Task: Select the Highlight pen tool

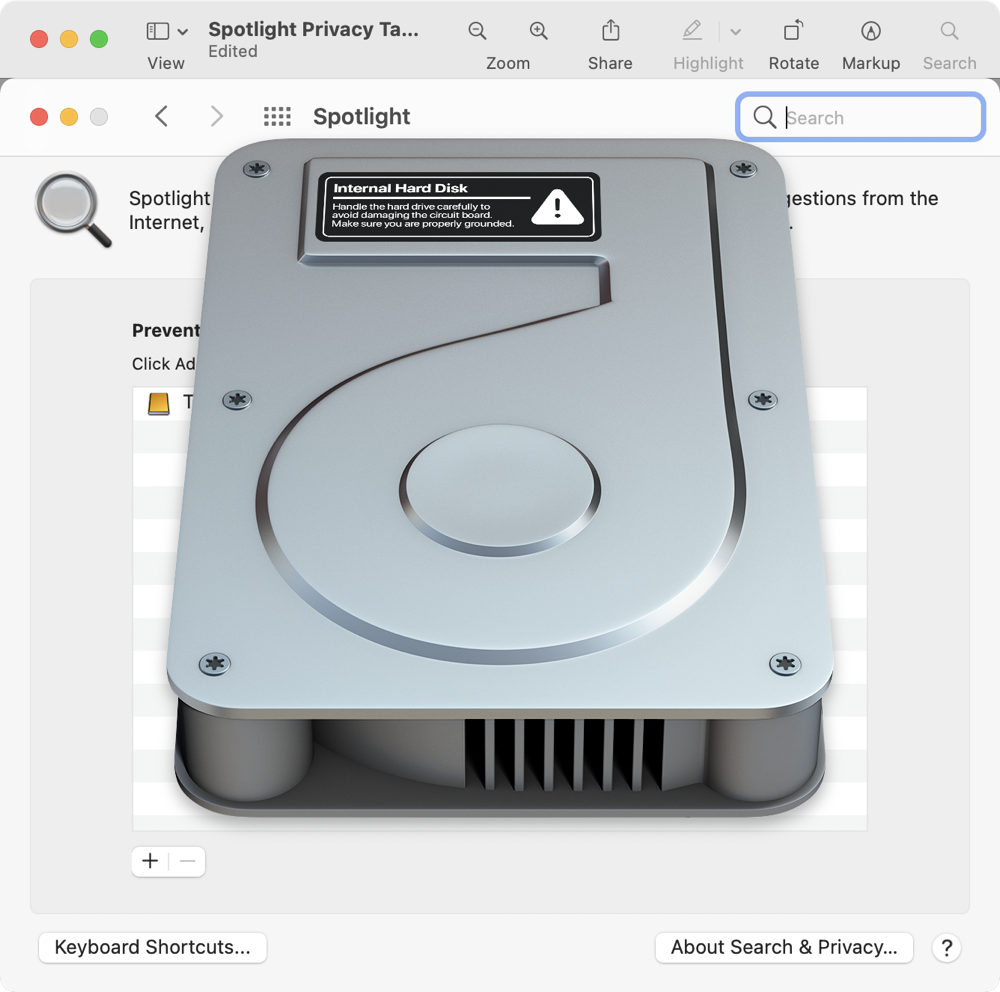Action: (692, 31)
